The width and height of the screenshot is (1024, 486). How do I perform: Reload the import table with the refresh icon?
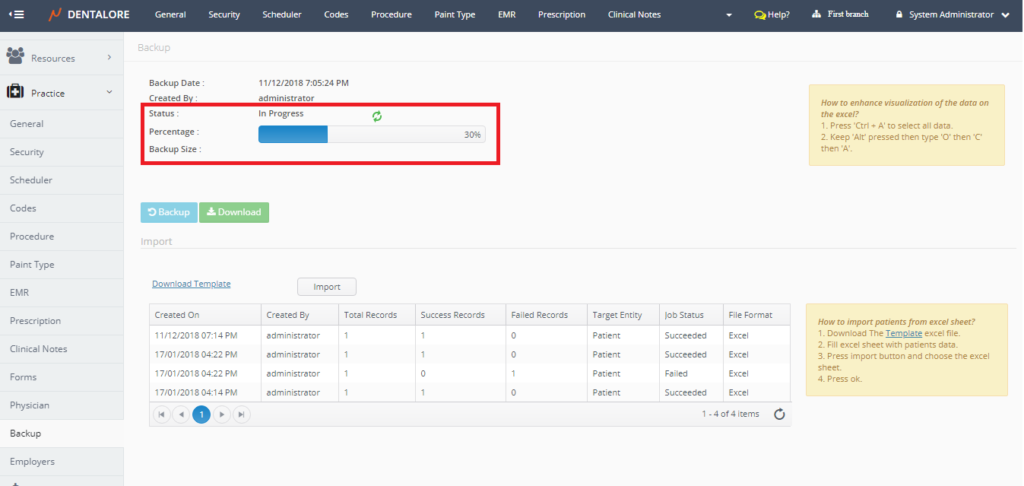coord(780,414)
